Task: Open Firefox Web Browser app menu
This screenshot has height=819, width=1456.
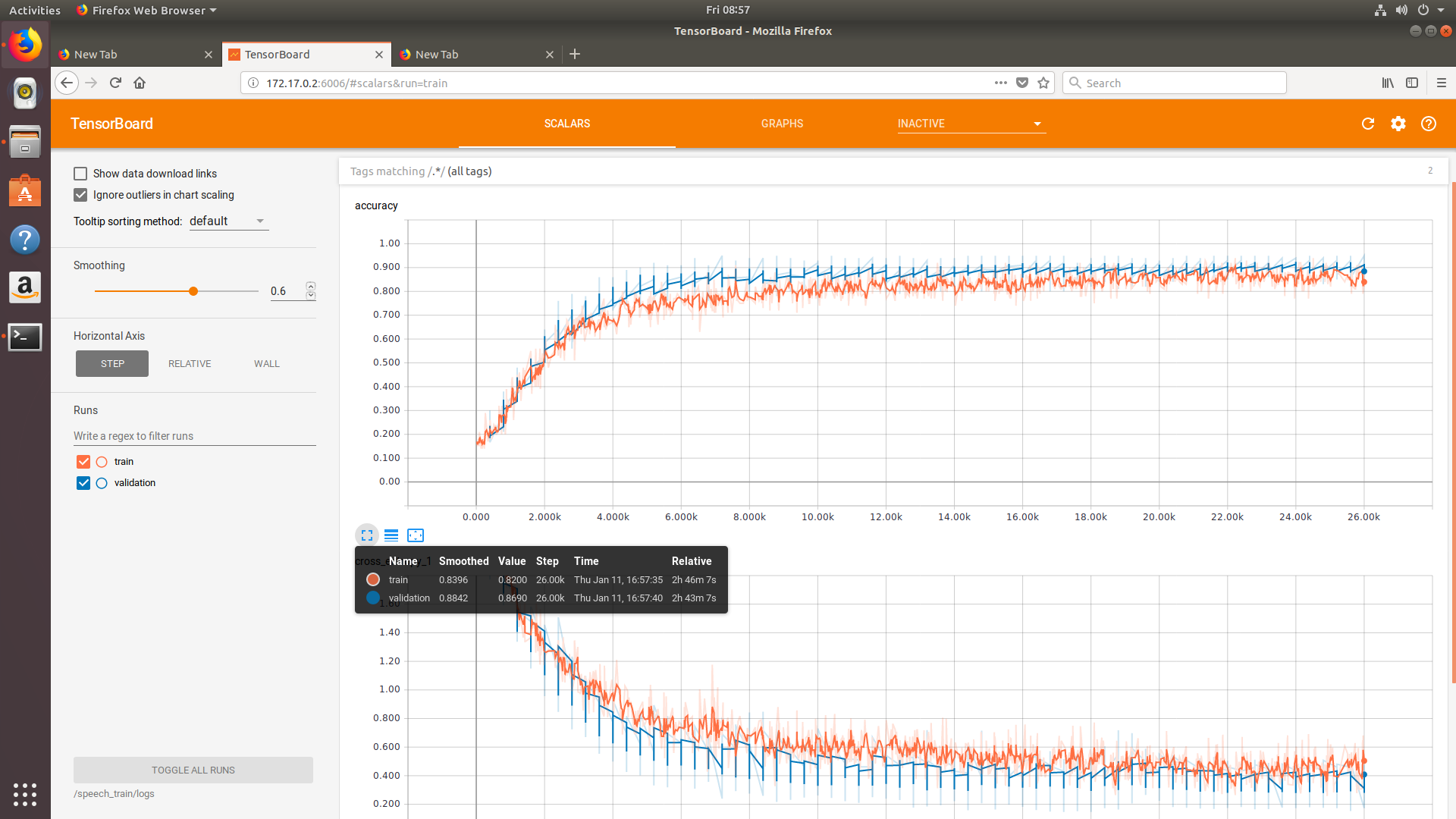Action: coord(147,10)
